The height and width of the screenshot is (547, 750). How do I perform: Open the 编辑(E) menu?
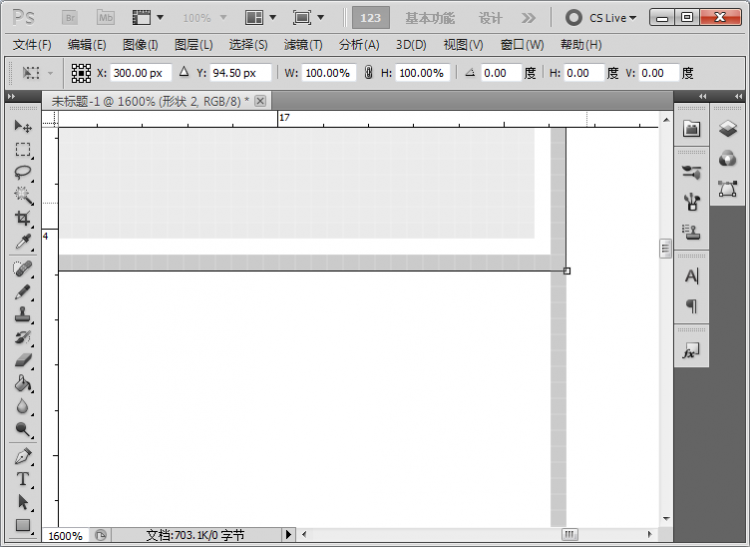tap(87, 45)
